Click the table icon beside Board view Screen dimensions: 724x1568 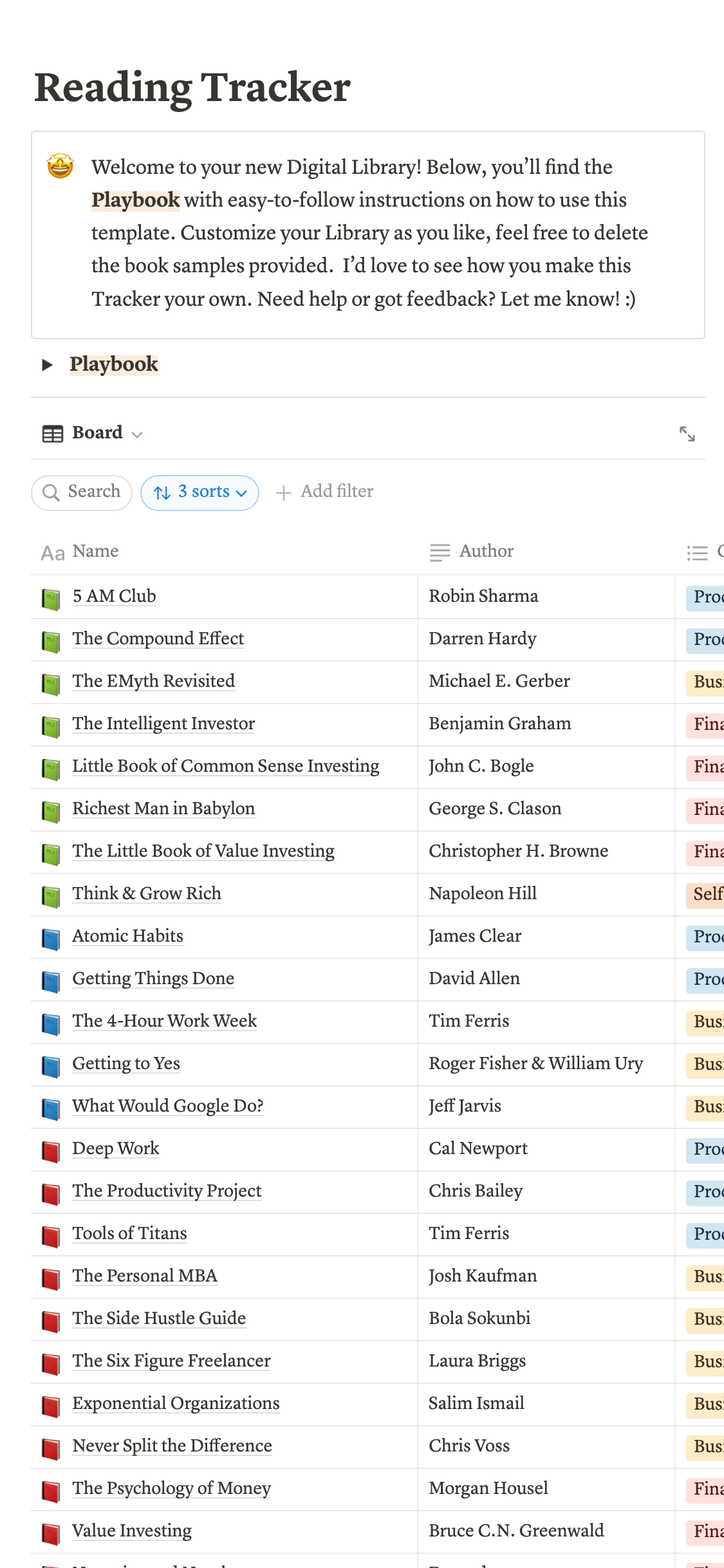(x=53, y=433)
